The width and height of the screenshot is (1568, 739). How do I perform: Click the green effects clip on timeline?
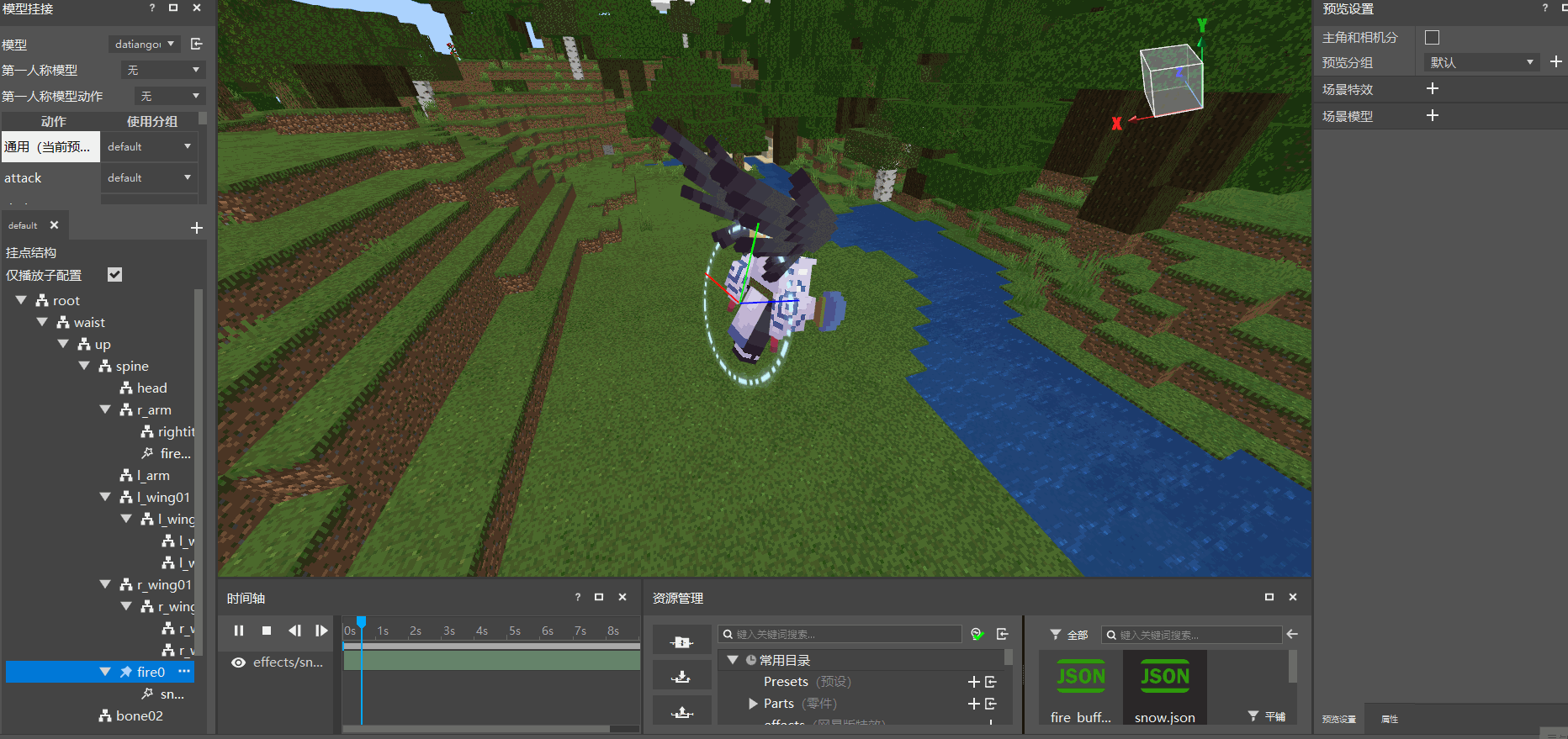[491, 661]
